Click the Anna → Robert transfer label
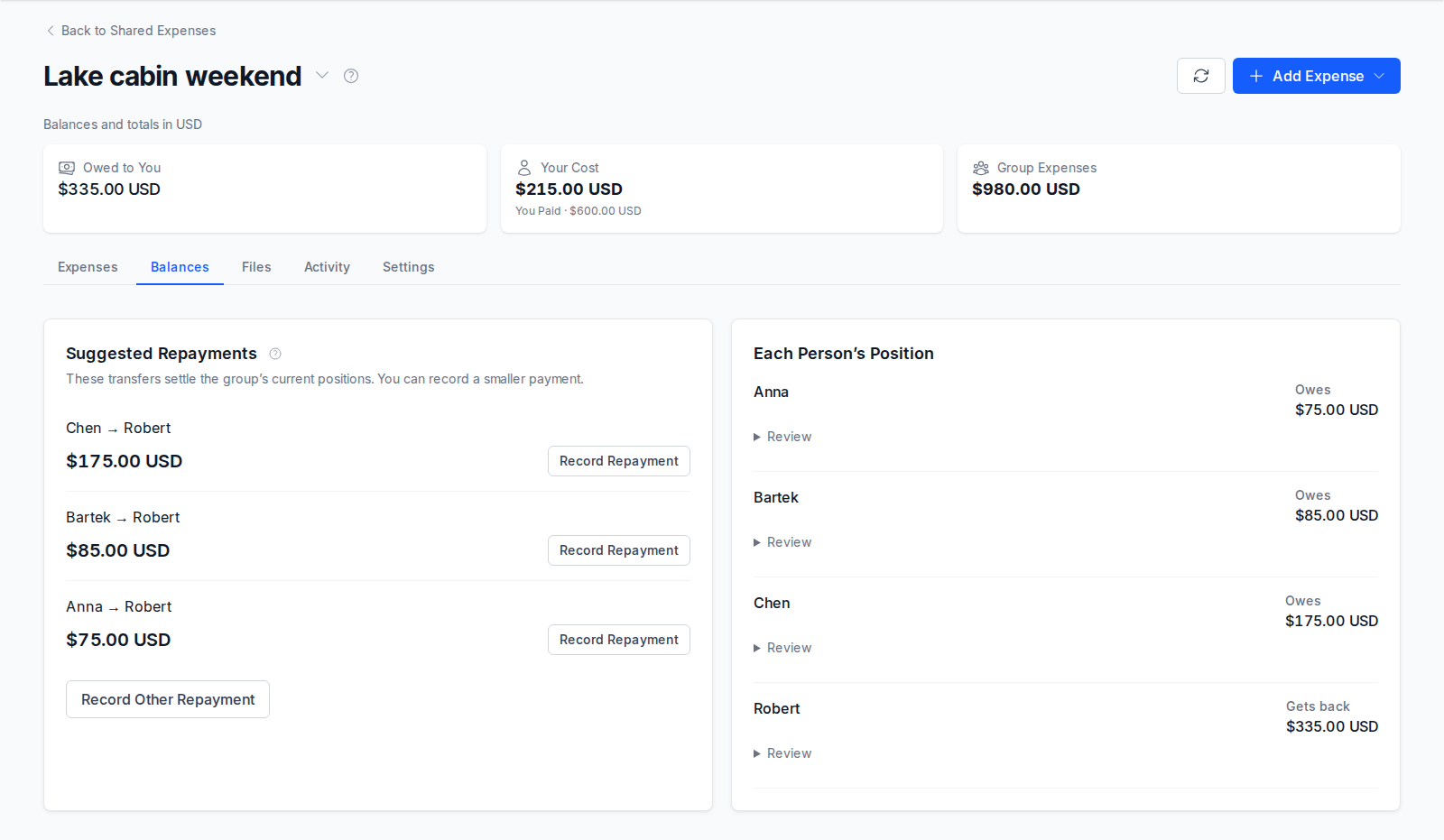The image size is (1444, 840). (x=119, y=607)
